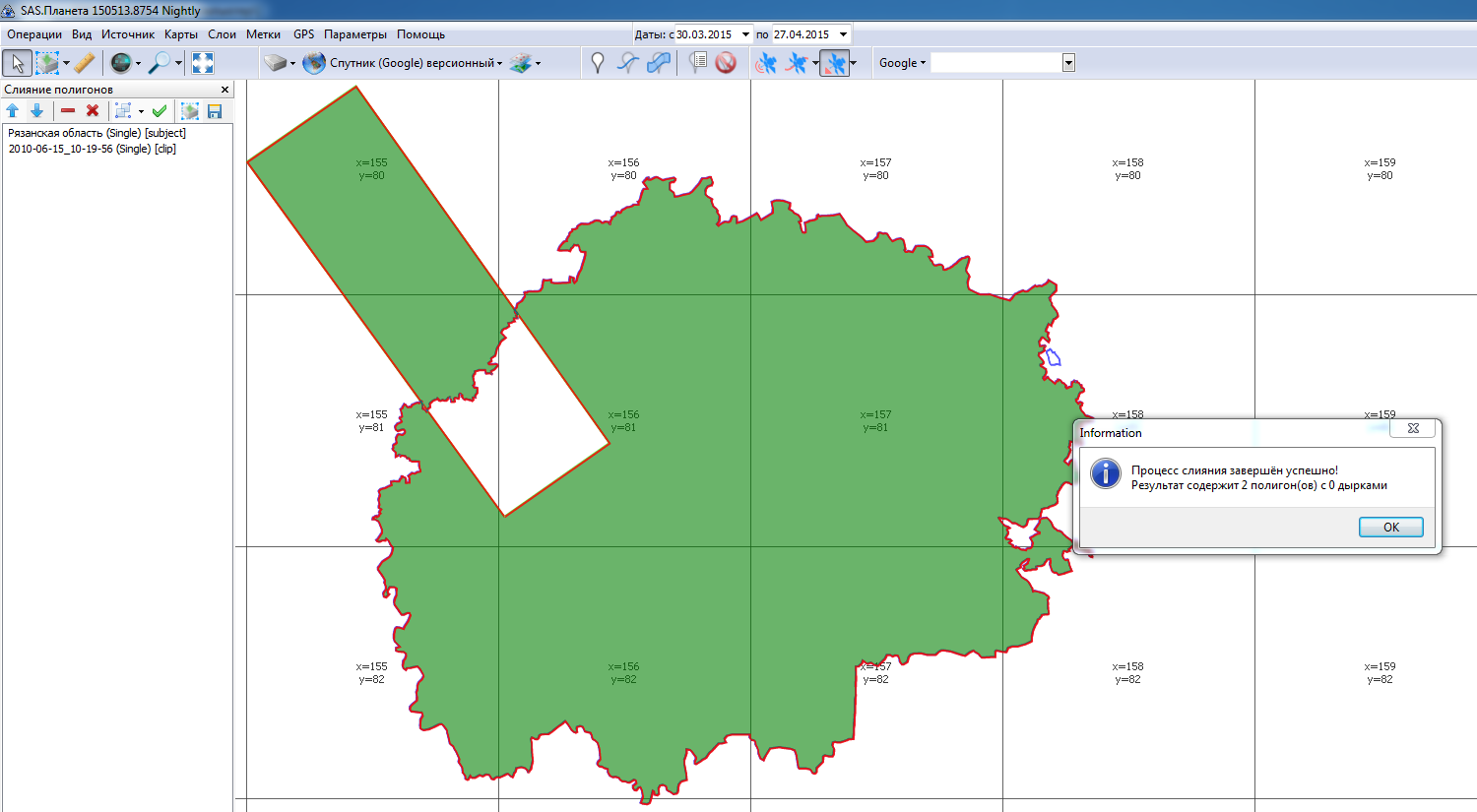Move selected polygon up with blue arrow
This screenshot has height=812, width=1477.
pos(13,111)
